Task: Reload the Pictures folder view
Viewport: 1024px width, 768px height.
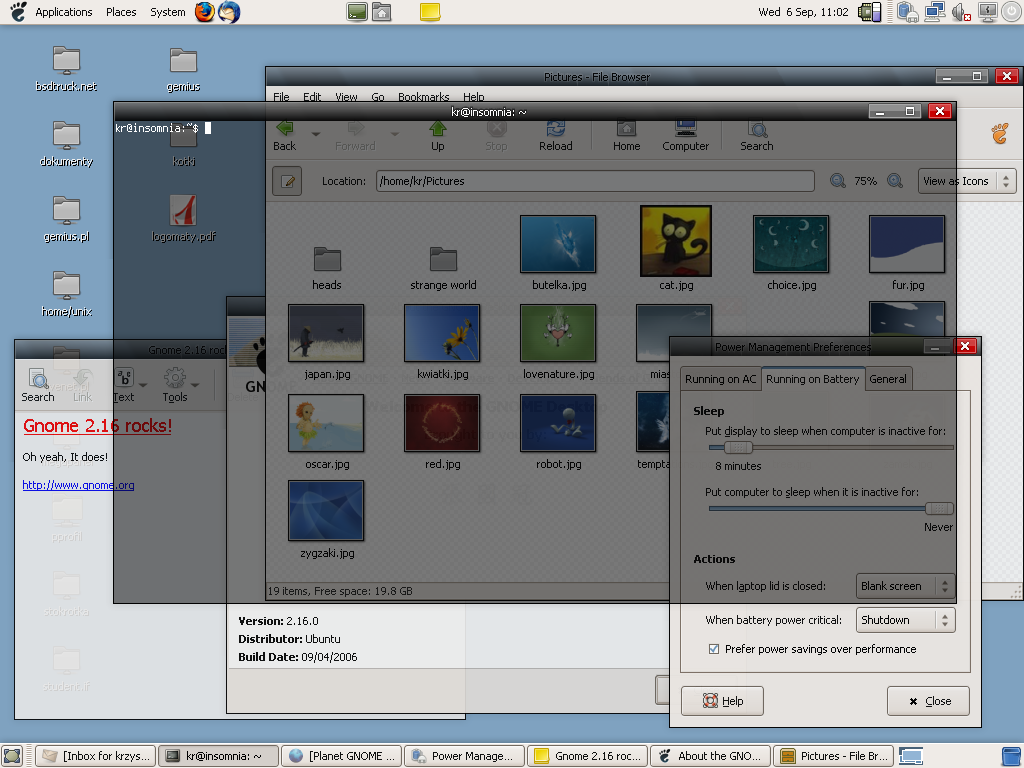Action: (556, 136)
